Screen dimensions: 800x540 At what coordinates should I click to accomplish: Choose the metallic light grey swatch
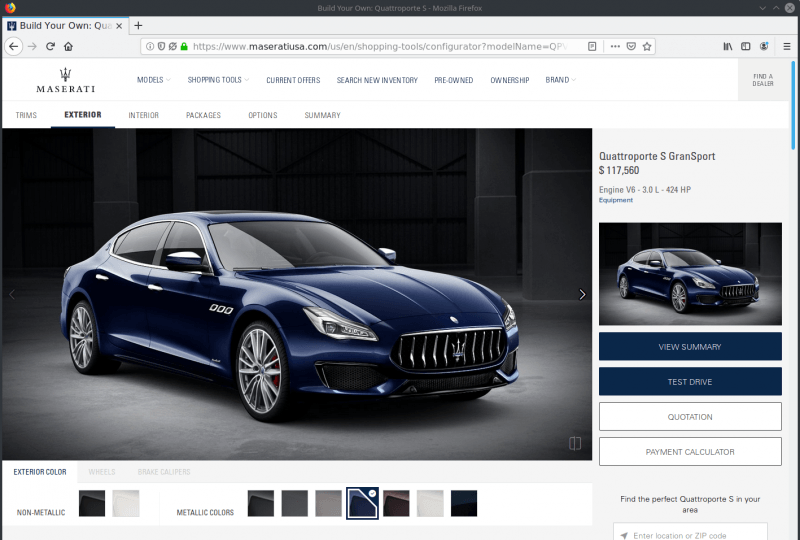328,503
